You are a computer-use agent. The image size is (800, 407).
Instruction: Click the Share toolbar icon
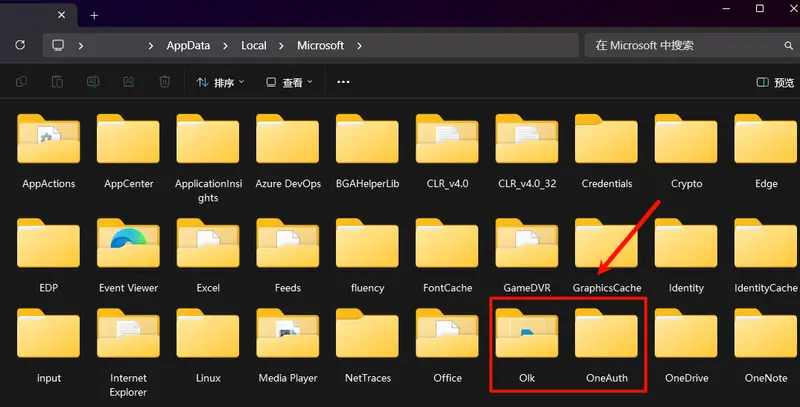pos(129,82)
